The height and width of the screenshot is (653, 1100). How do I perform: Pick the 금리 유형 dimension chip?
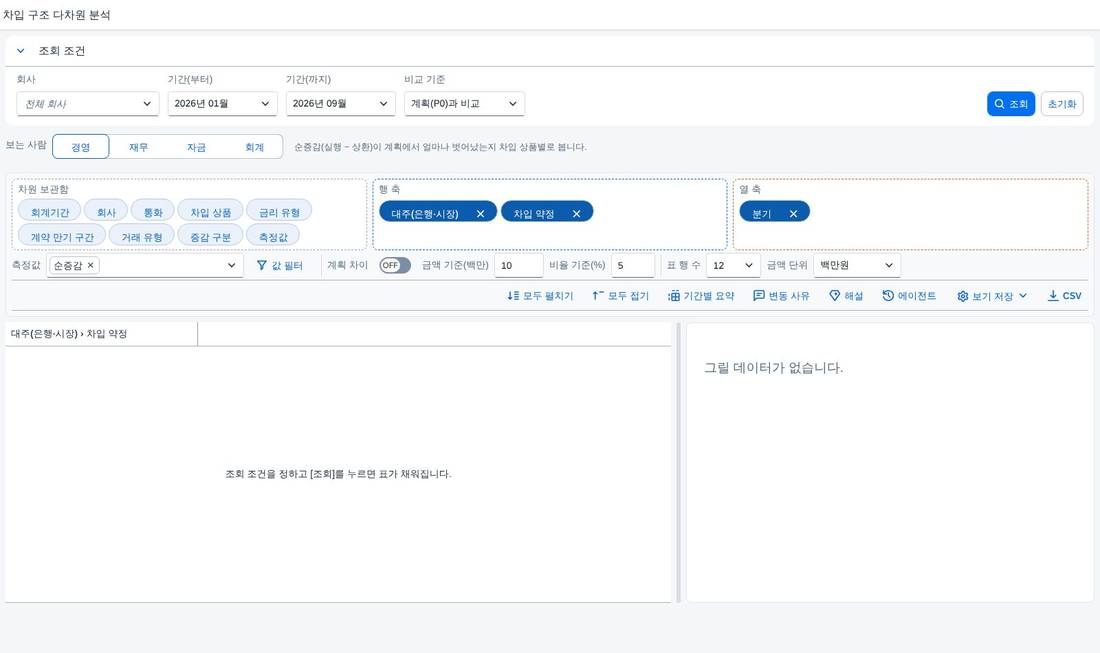[279, 212]
